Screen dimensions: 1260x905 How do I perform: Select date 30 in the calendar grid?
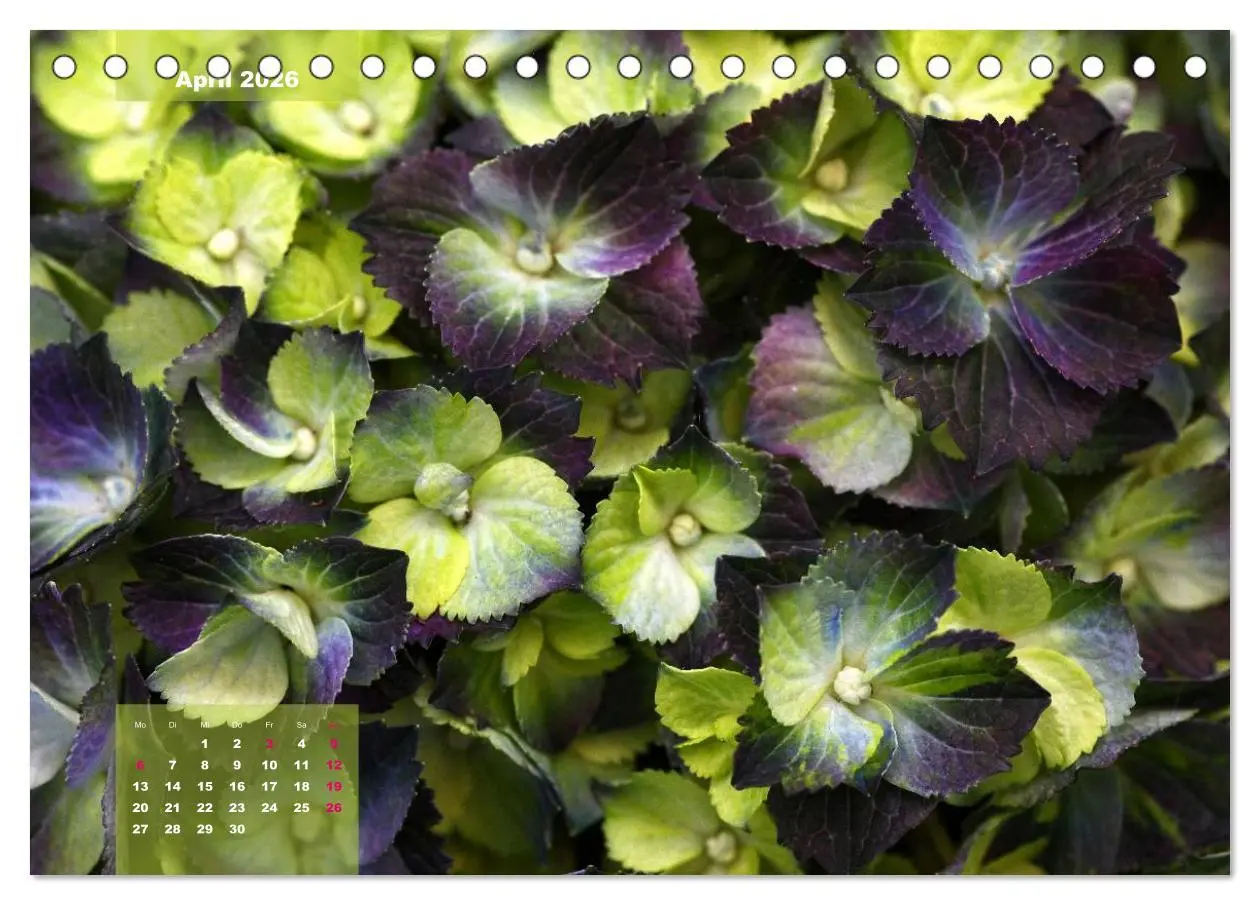pos(237,829)
